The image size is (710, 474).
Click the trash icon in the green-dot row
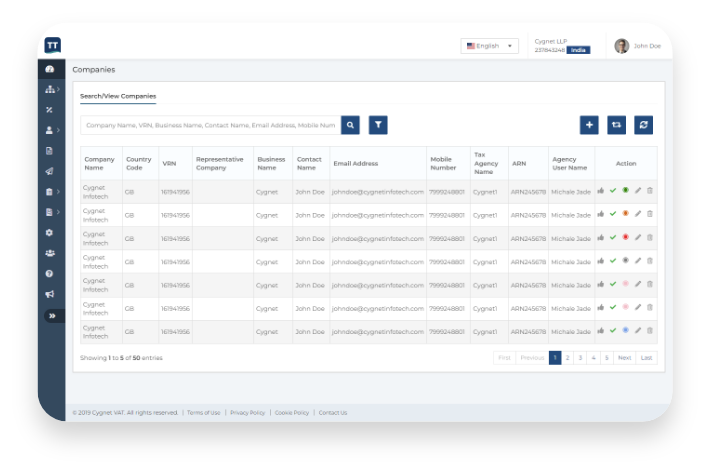click(650, 191)
